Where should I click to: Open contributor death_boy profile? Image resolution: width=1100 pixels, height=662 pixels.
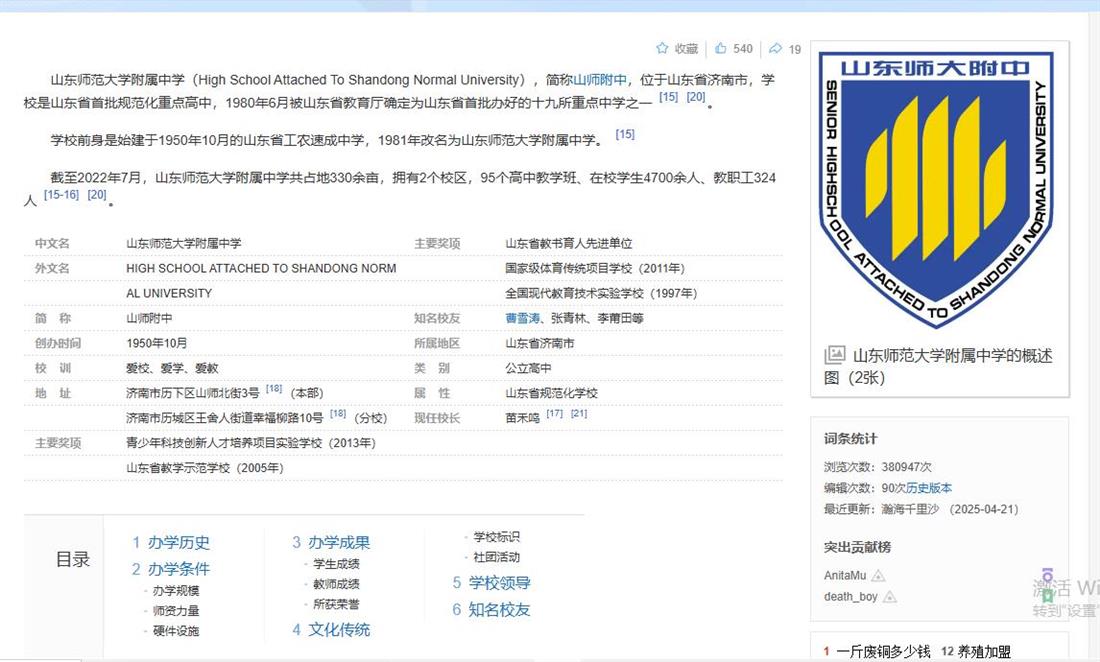coord(850,597)
